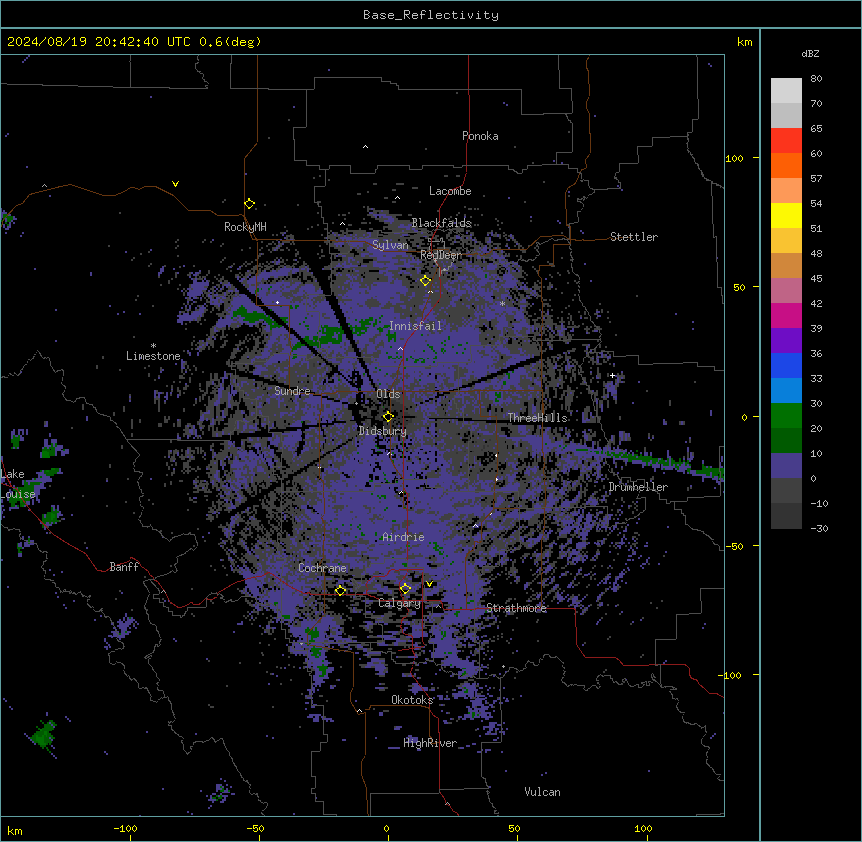Select the Sylvan map label
This screenshot has height=842, width=862.
pyautogui.click(x=390, y=245)
